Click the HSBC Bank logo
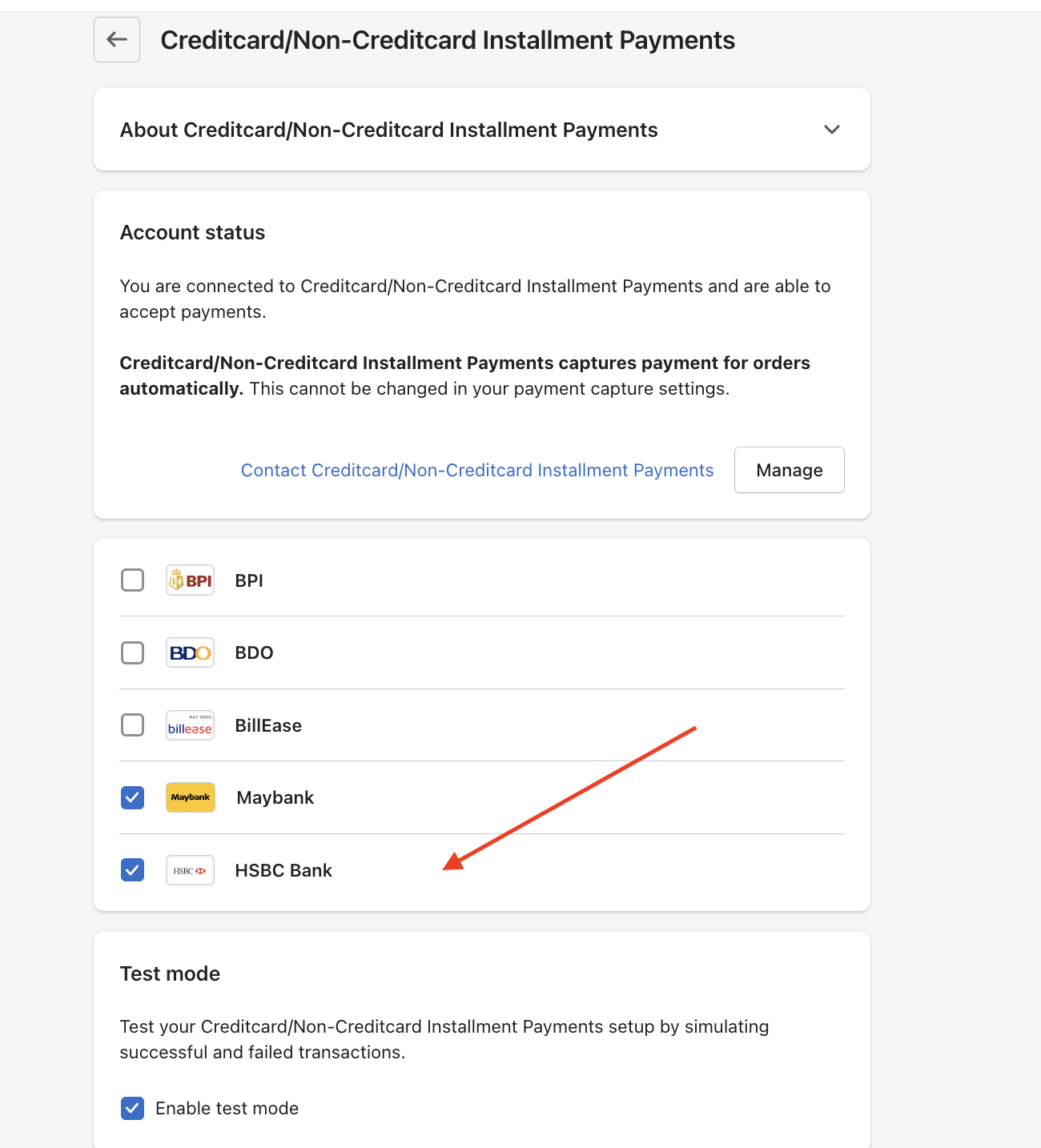This screenshot has width=1041, height=1148. coord(190,869)
